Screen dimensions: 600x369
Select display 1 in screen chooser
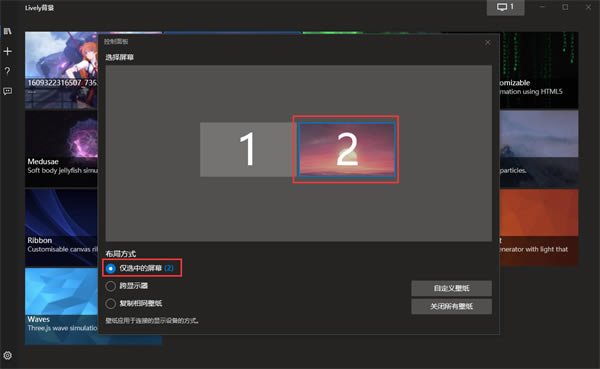[x=248, y=149]
